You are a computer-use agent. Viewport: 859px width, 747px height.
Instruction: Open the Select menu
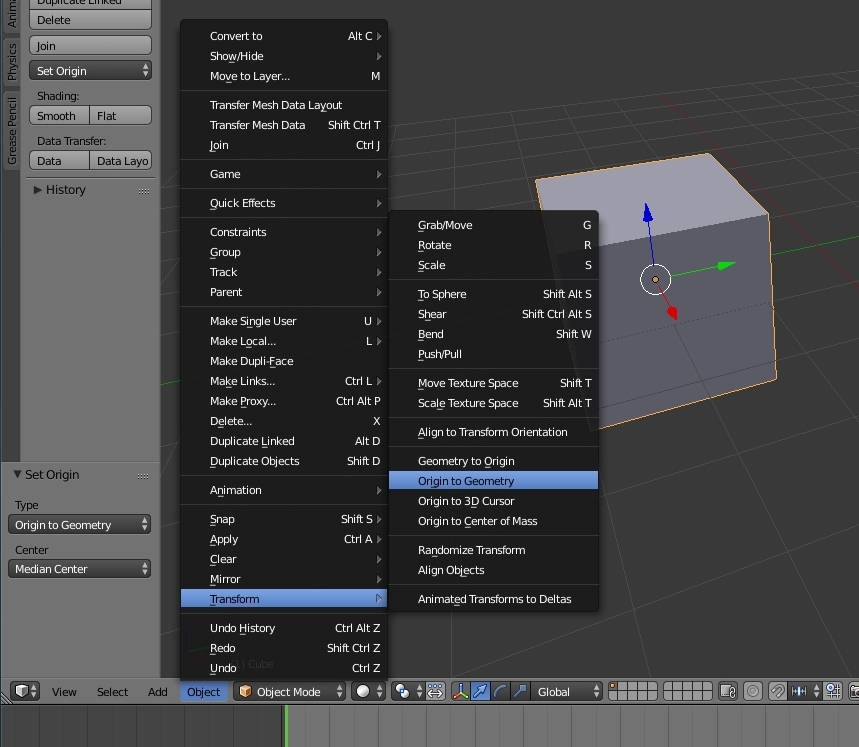pyautogui.click(x=112, y=692)
